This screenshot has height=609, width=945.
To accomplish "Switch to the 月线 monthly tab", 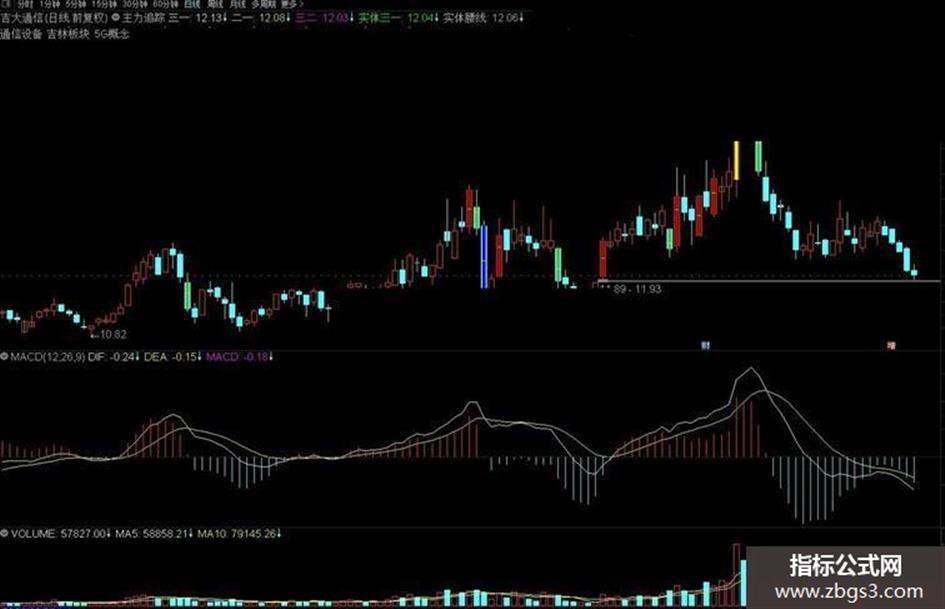I will (x=237, y=4).
